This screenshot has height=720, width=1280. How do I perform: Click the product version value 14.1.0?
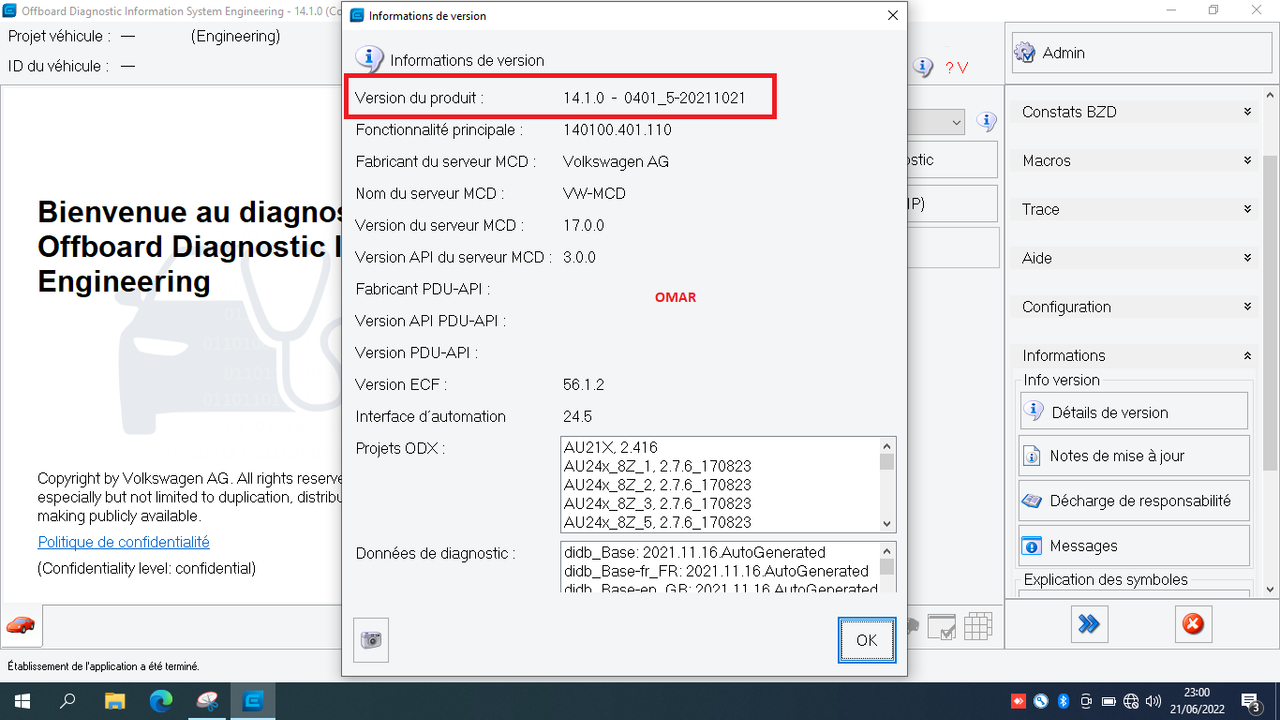(654, 98)
